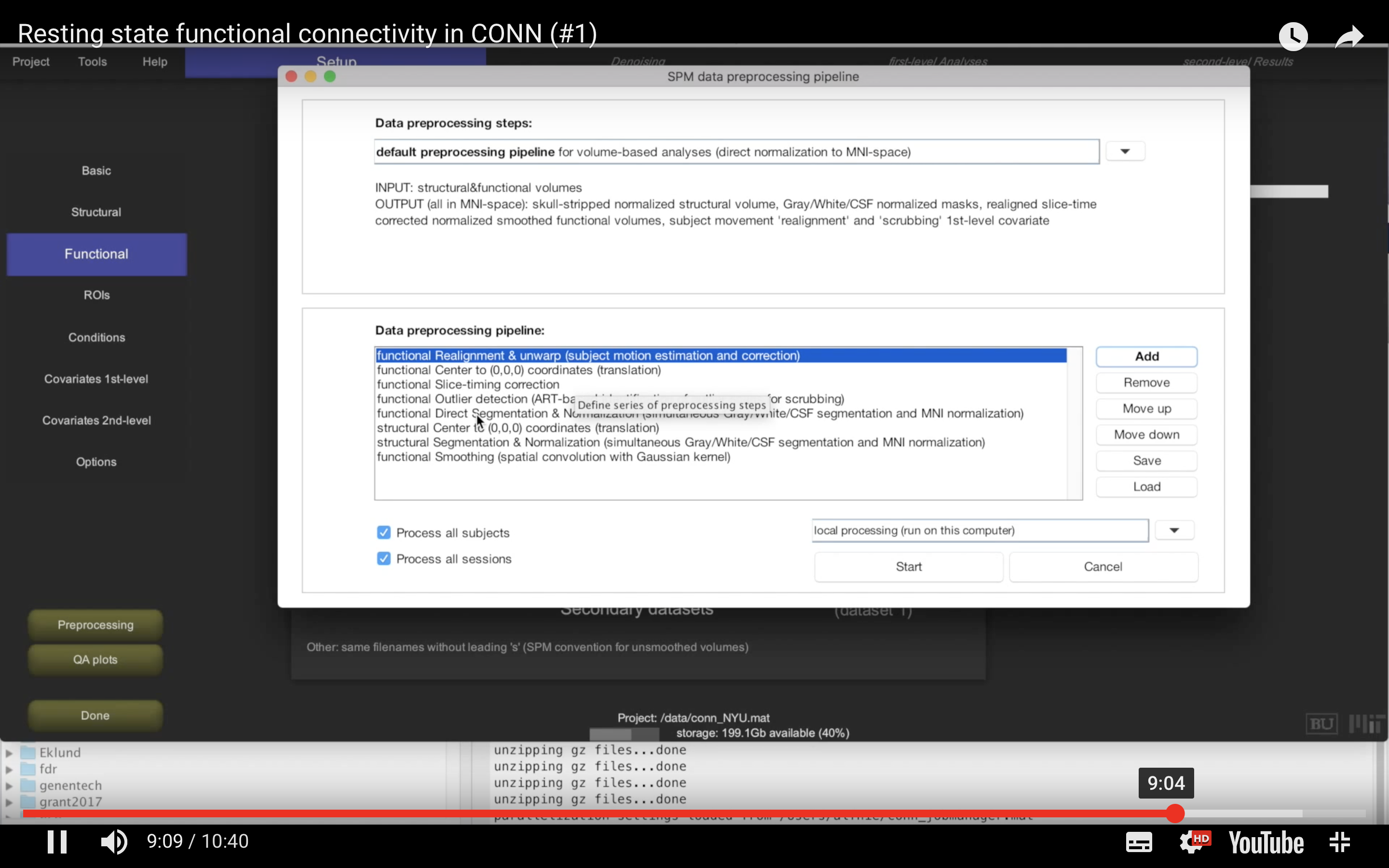This screenshot has width=1389, height=868.
Task: Click the Share arrow icon
Action: pyautogui.click(x=1349, y=37)
